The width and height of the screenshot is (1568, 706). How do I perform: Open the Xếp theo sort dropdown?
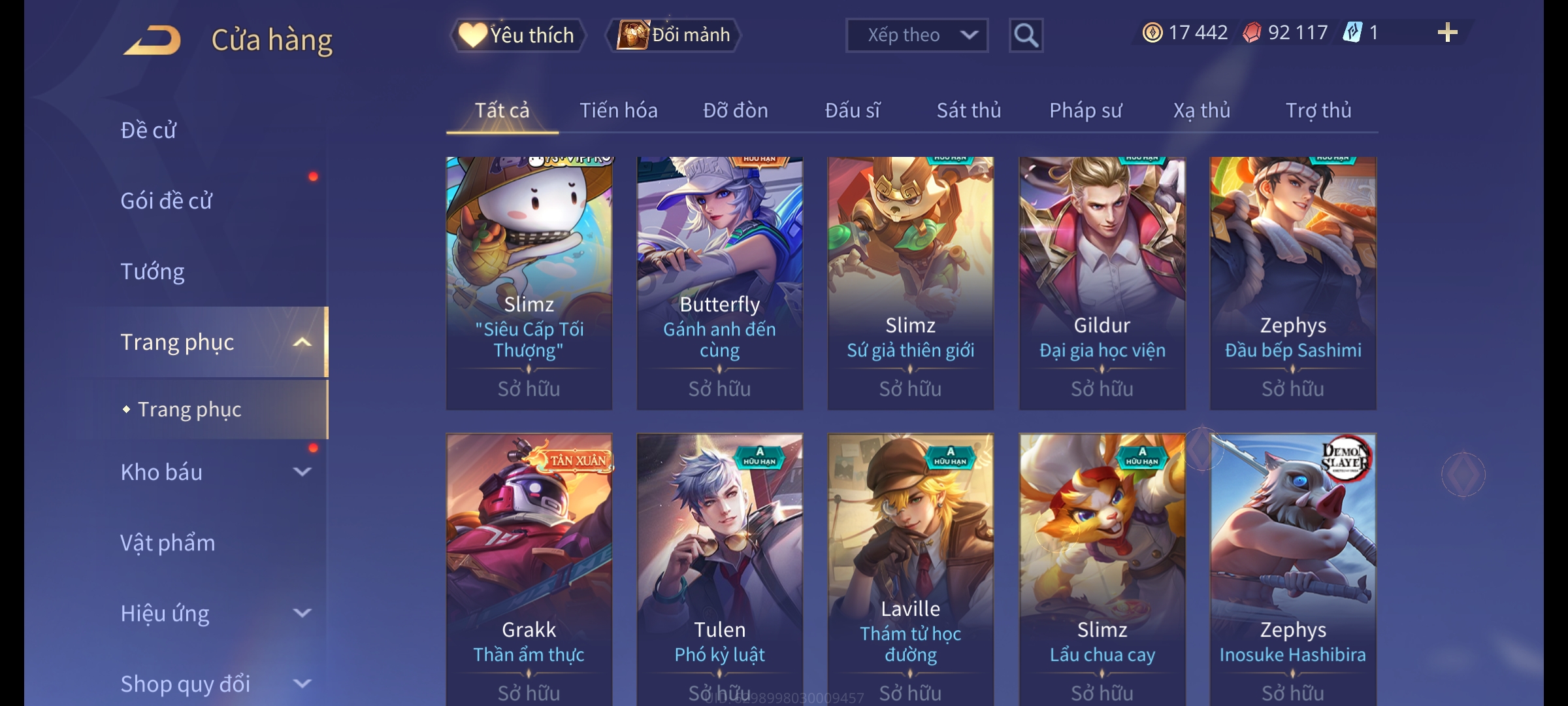[x=917, y=35]
